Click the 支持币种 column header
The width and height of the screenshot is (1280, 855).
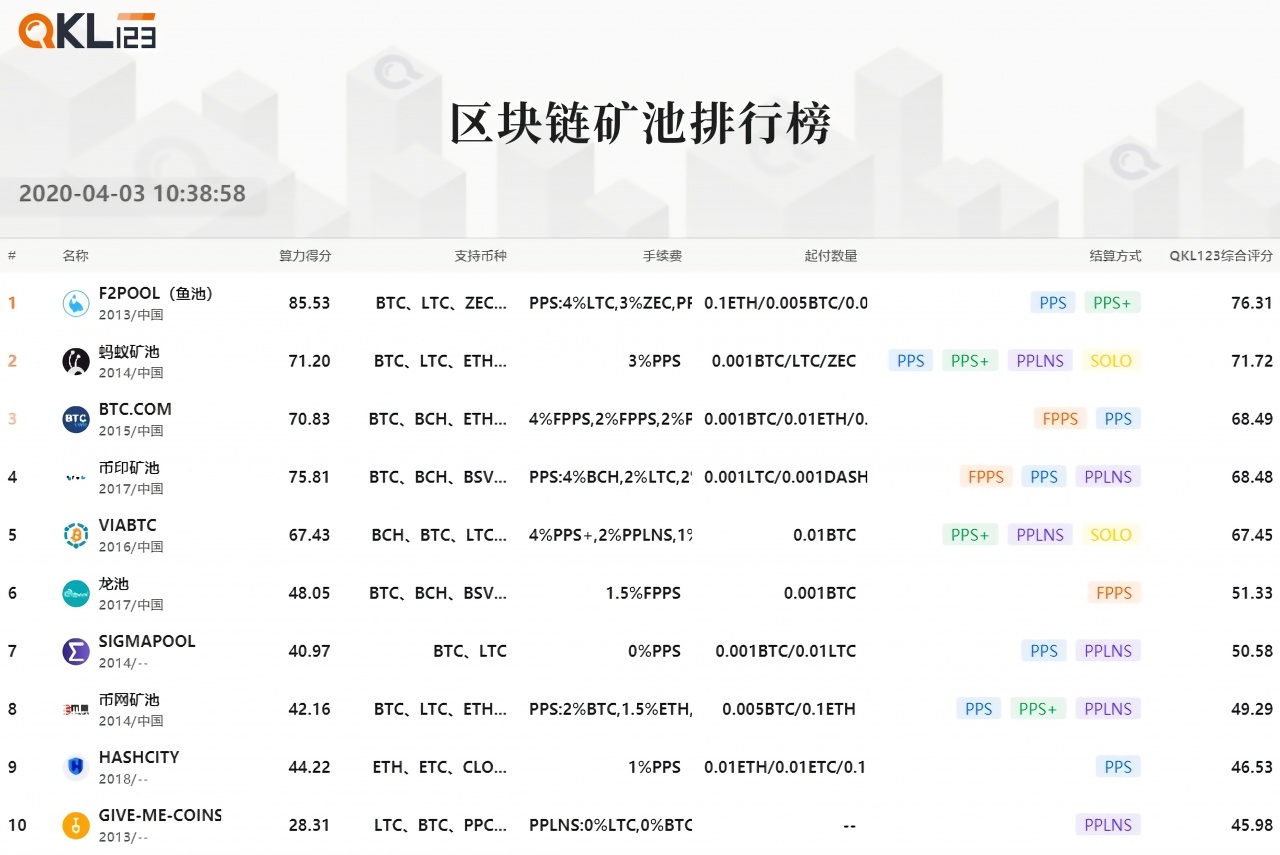pyautogui.click(x=480, y=256)
